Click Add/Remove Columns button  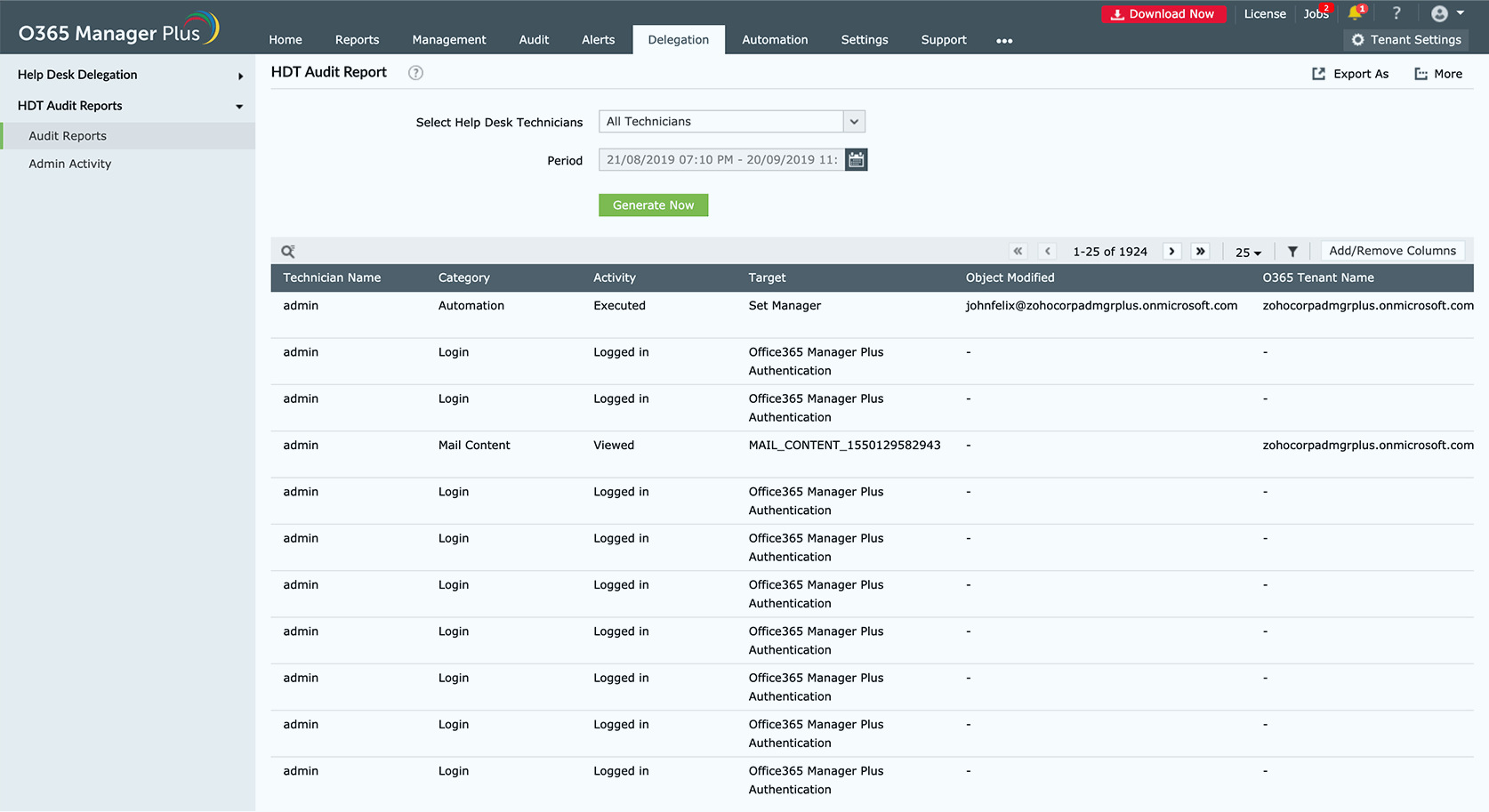click(x=1393, y=252)
